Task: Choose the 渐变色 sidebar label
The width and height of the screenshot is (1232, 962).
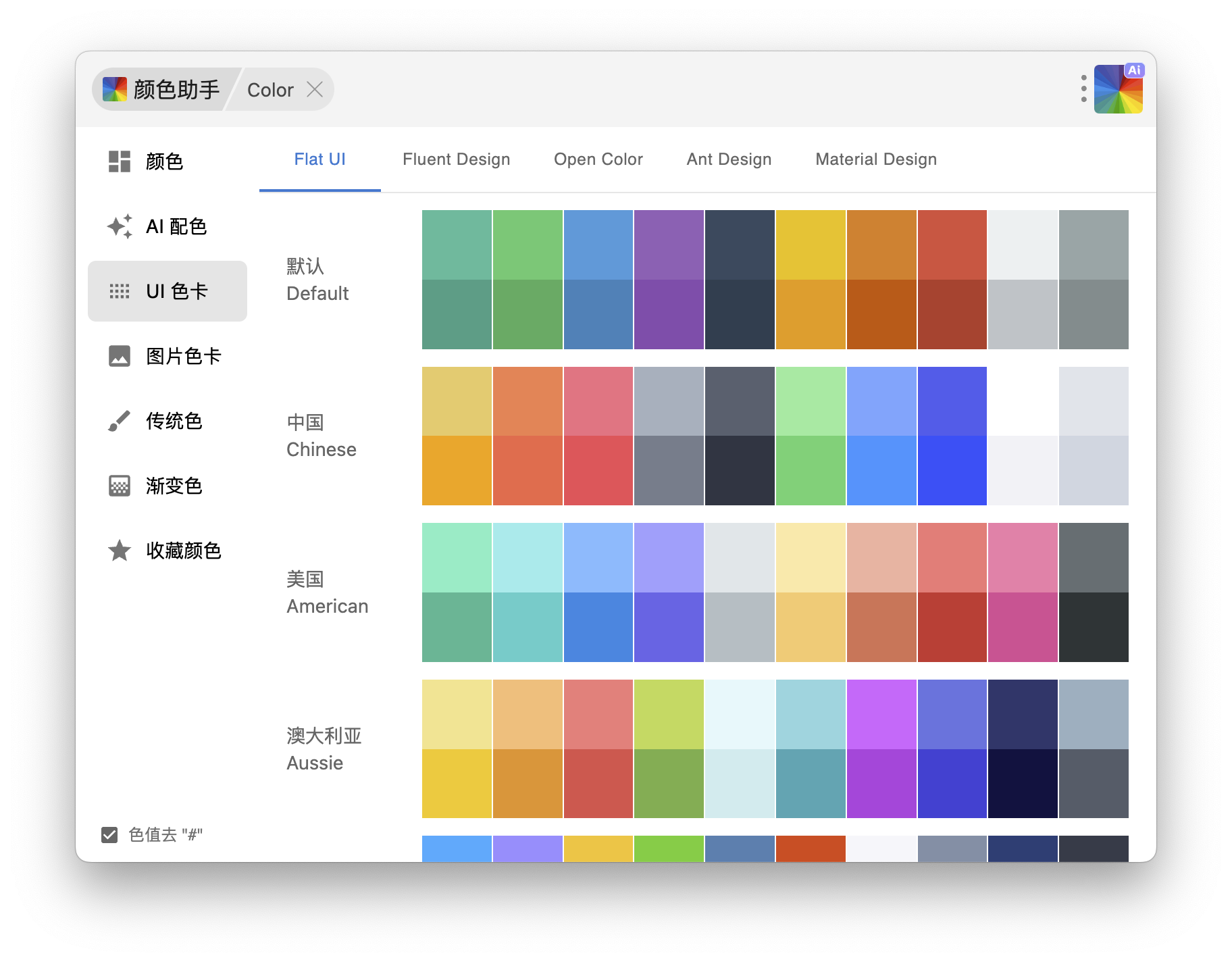Action: 174,486
